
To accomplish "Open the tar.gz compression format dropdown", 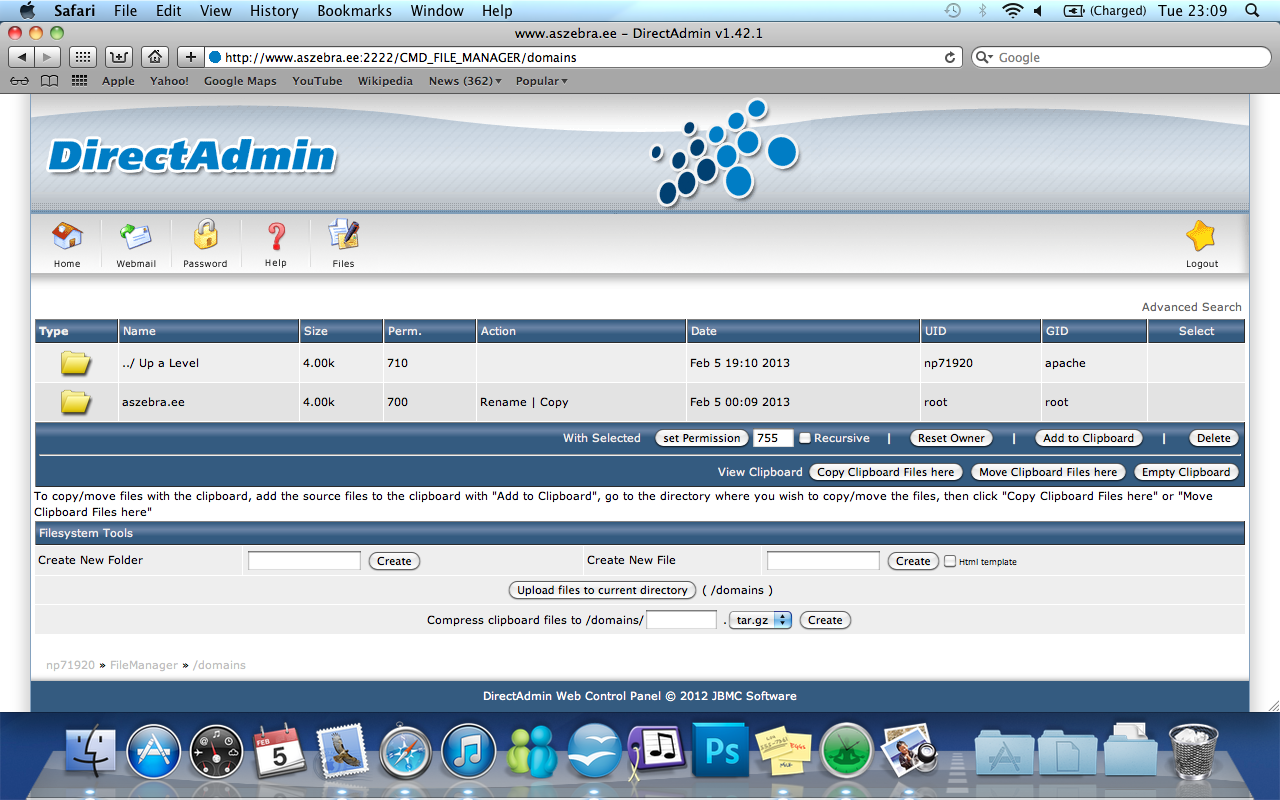I will (760, 620).
